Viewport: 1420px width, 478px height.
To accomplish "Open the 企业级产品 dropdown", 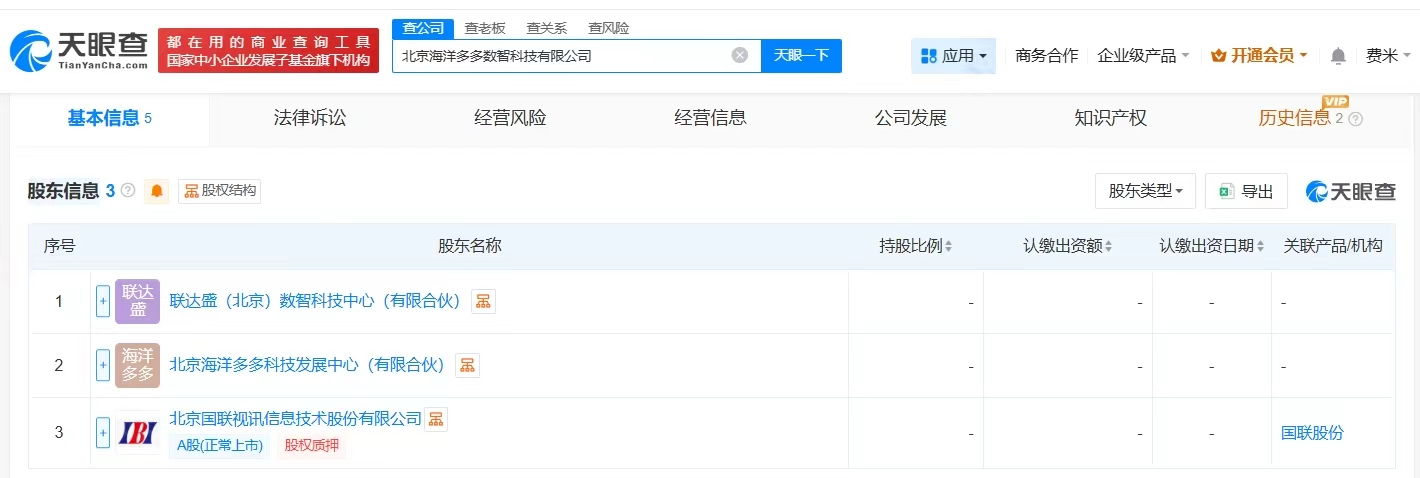I will (1143, 56).
